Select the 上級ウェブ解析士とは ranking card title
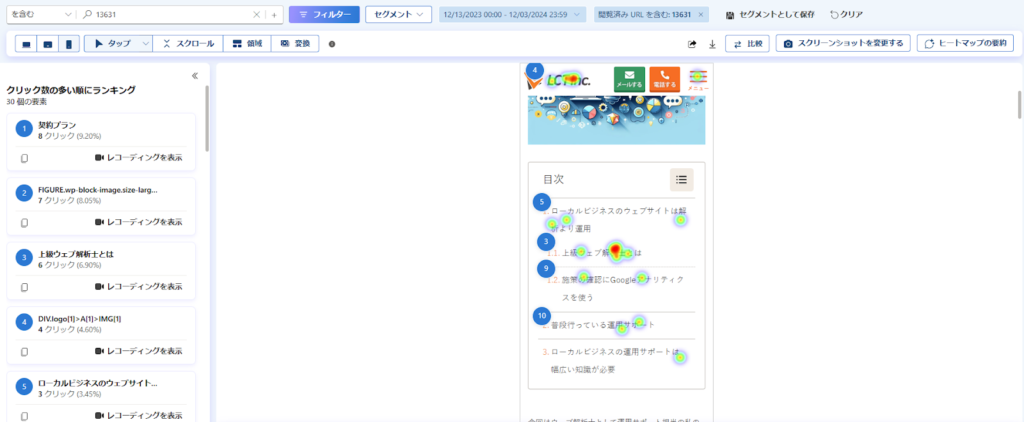Image resolution: width=1024 pixels, height=422 pixels. [76, 253]
